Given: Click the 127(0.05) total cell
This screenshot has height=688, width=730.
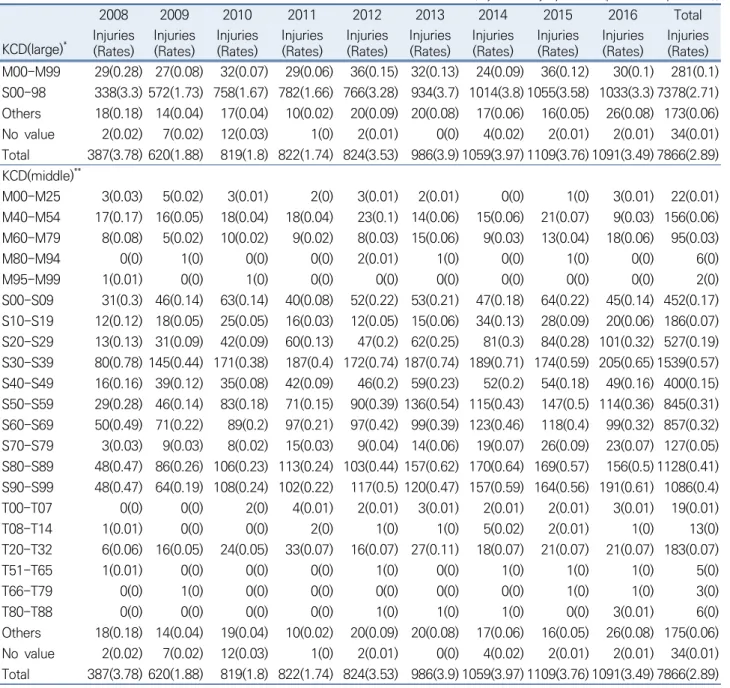Looking at the screenshot, I should point(691,445).
